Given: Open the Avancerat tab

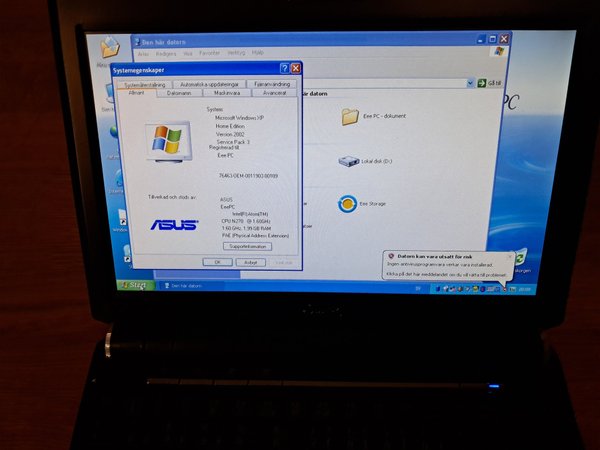Looking at the screenshot, I should (273, 93).
